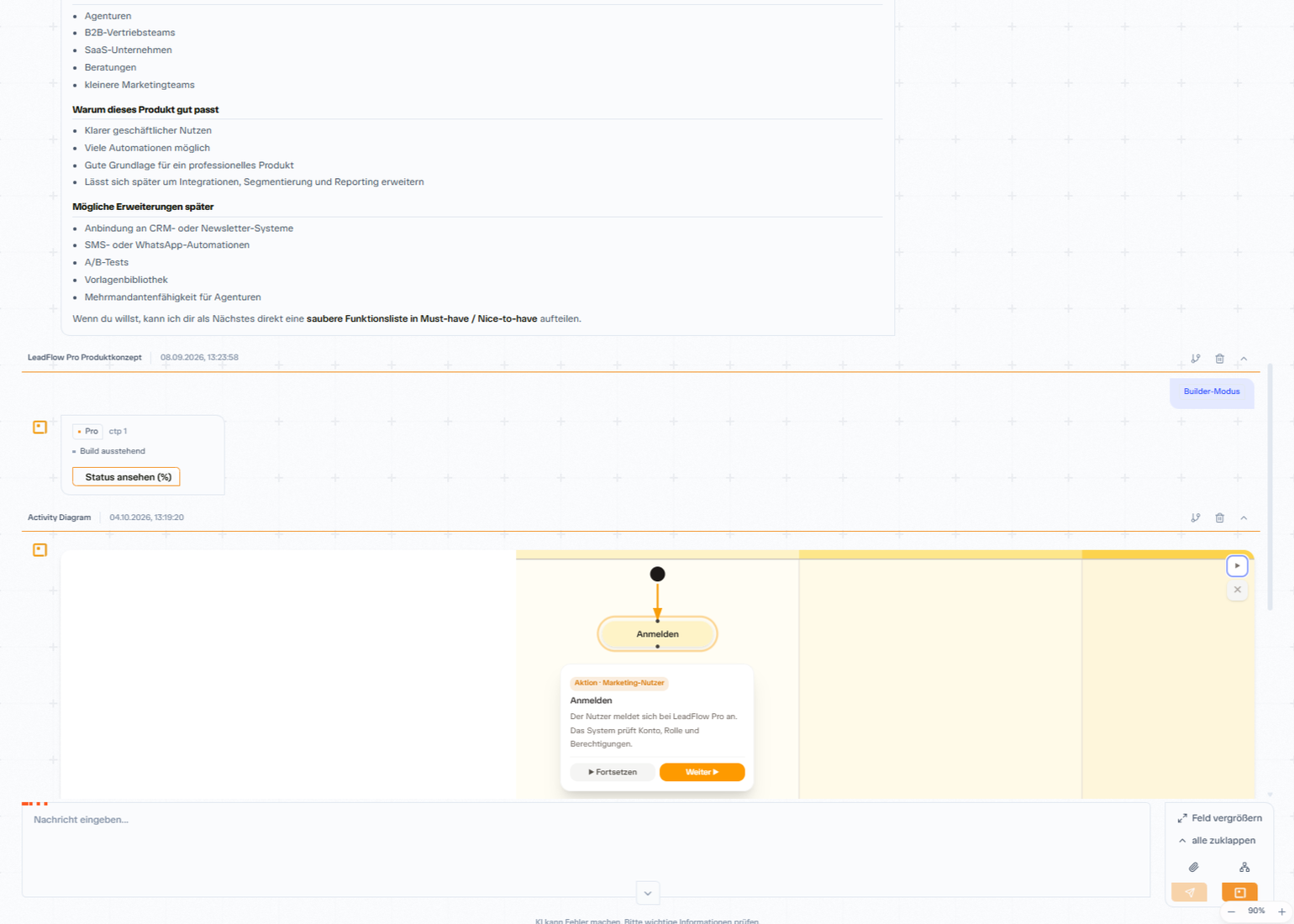Click the Activity Diagram section title
This screenshot has height=924, width=1294.
tap(59, 517)
